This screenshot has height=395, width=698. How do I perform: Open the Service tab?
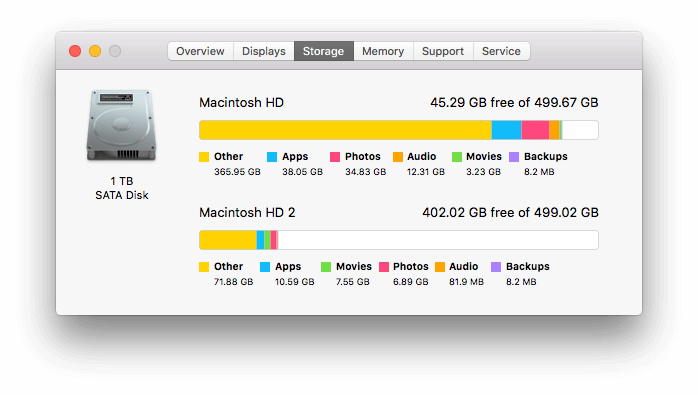501,51
